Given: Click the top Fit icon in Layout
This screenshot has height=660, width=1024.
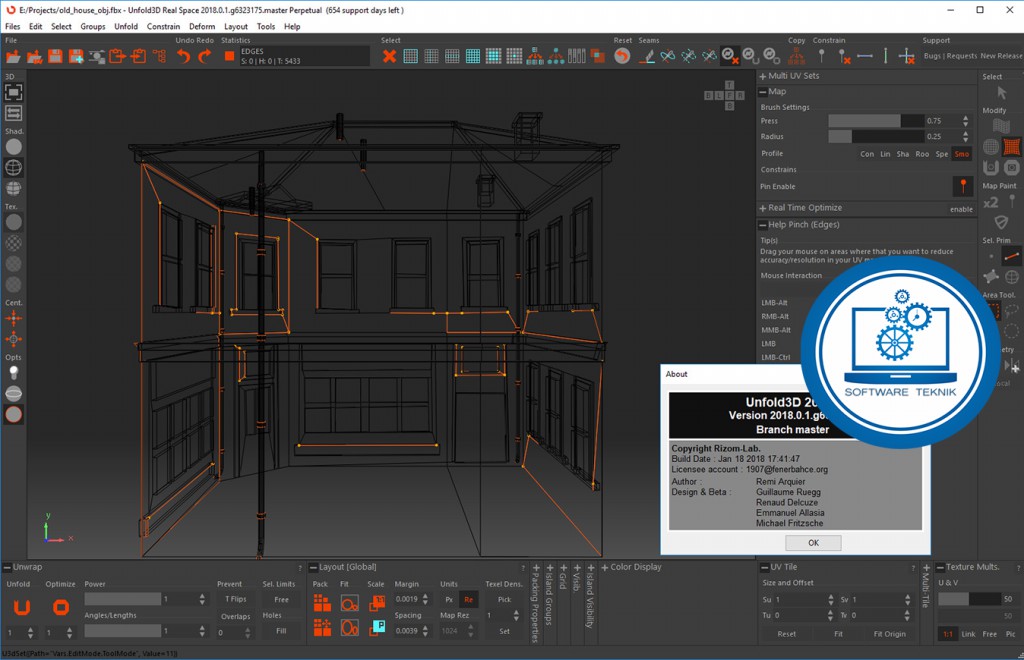Looking at the screenshot, I should 349,603.
